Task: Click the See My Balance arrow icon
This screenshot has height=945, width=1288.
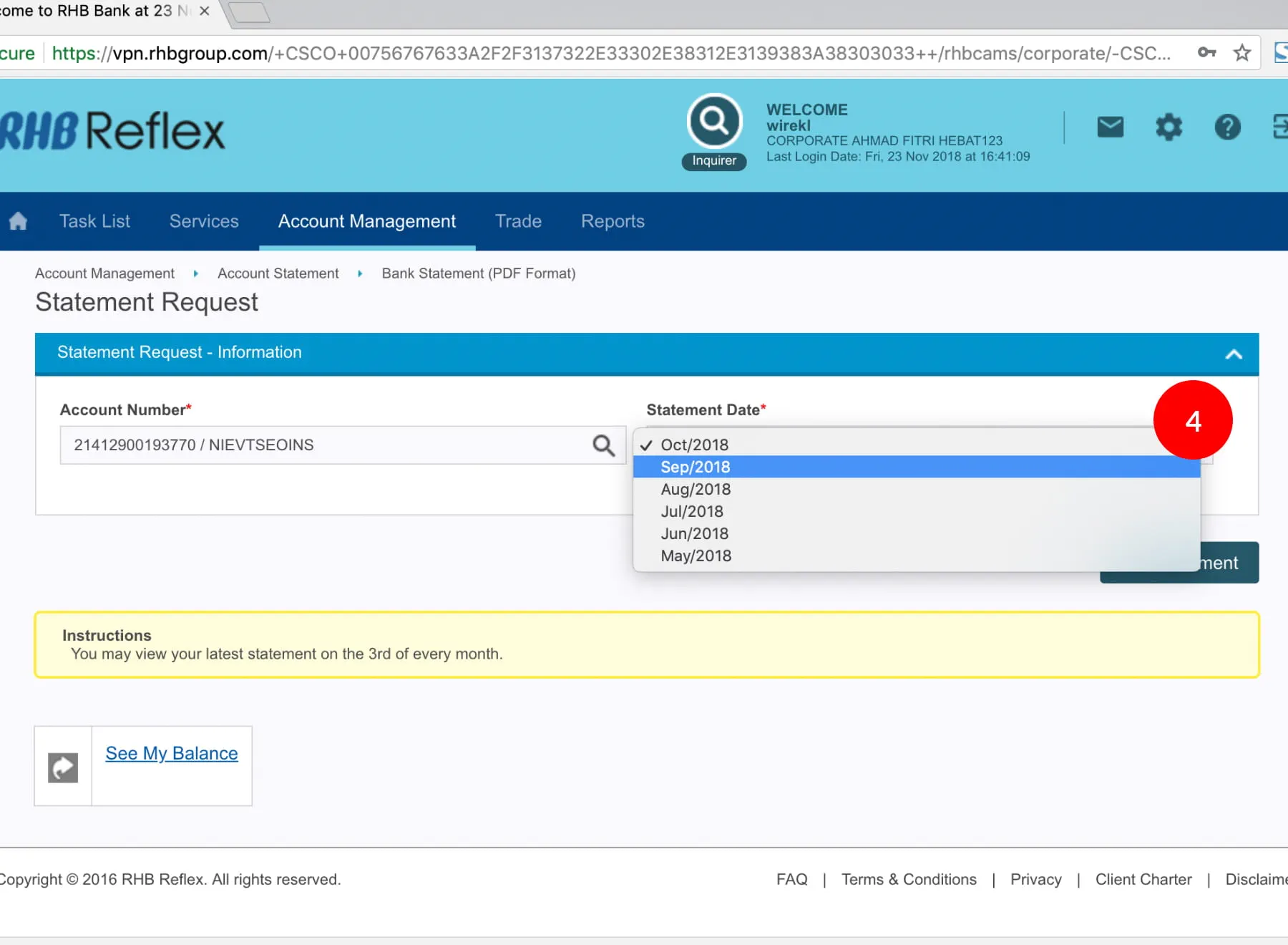Action: pos(63,767)
